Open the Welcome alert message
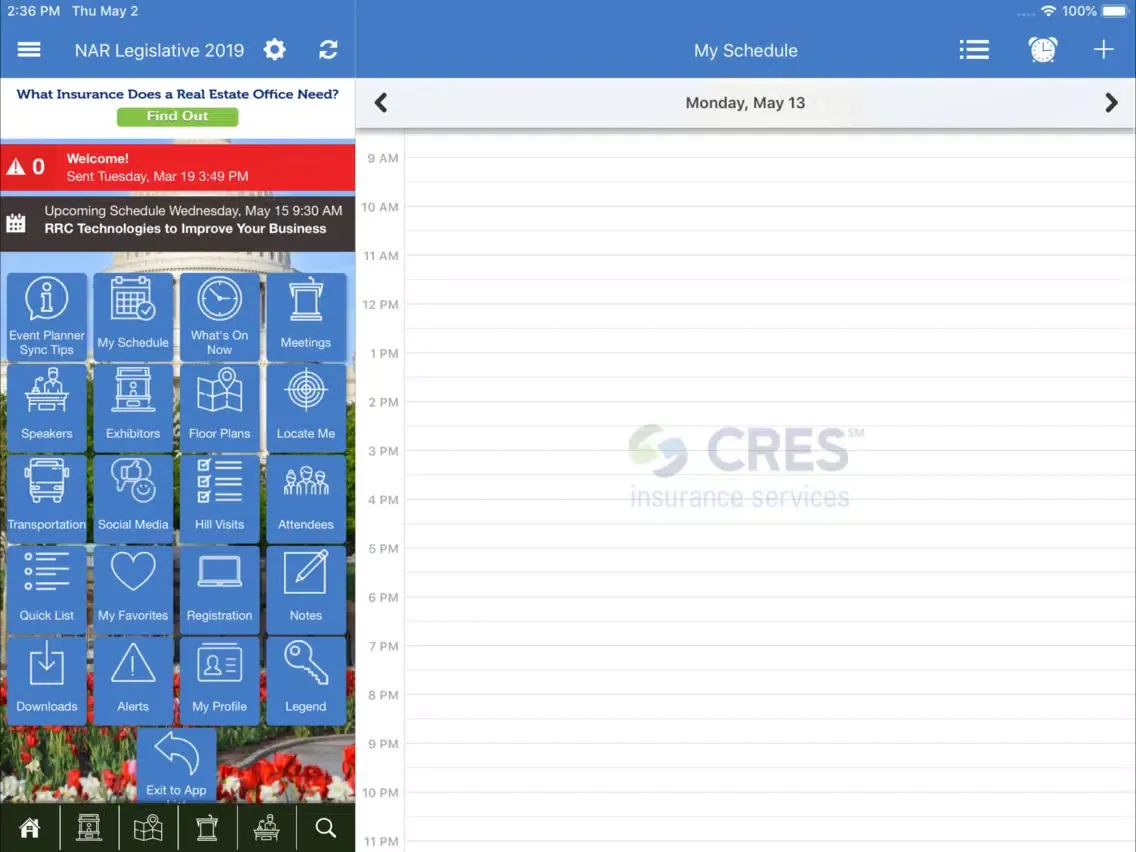Viewport: 1136px width, 852px height. point(178,167)
